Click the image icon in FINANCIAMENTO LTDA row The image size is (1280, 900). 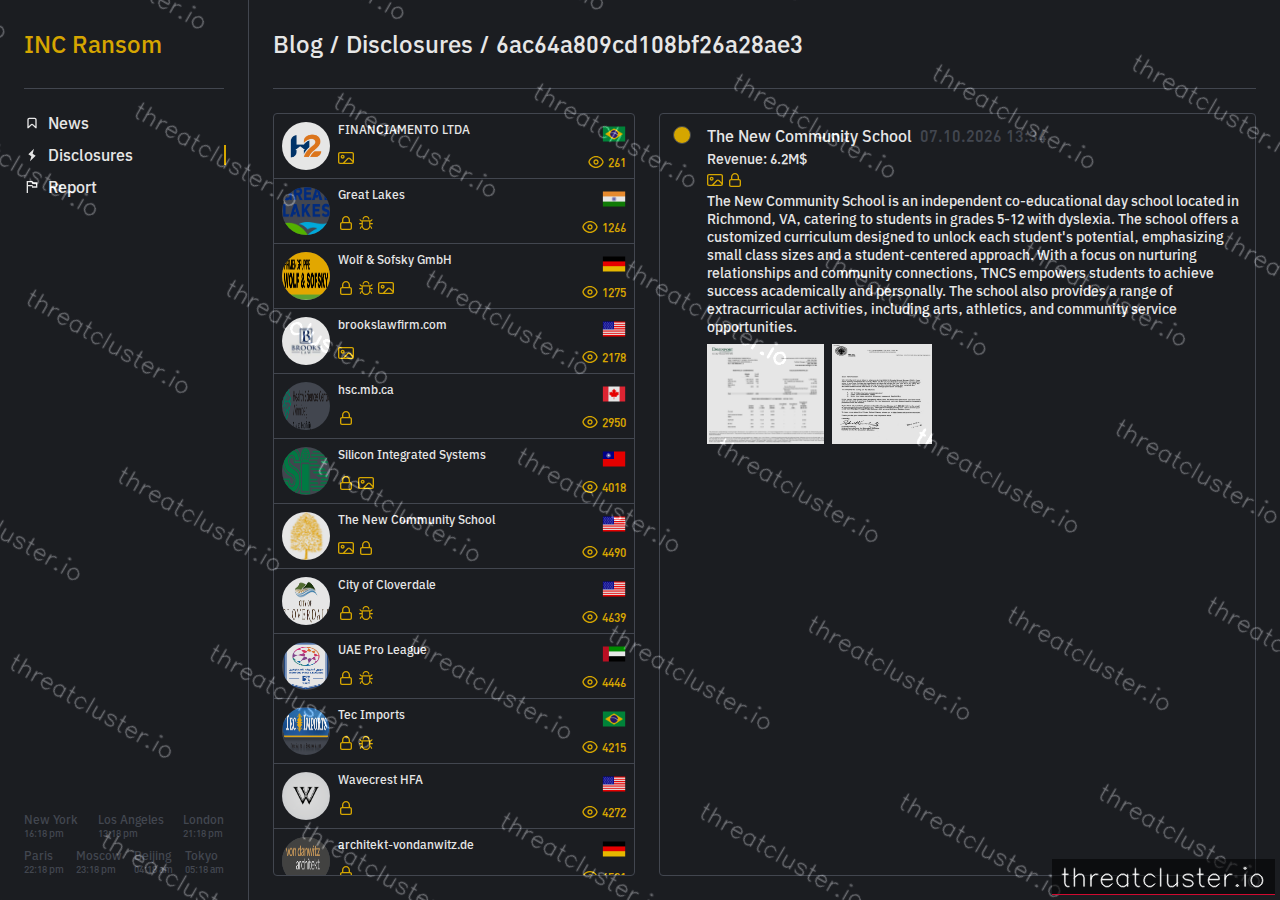(x=346, y=158)
